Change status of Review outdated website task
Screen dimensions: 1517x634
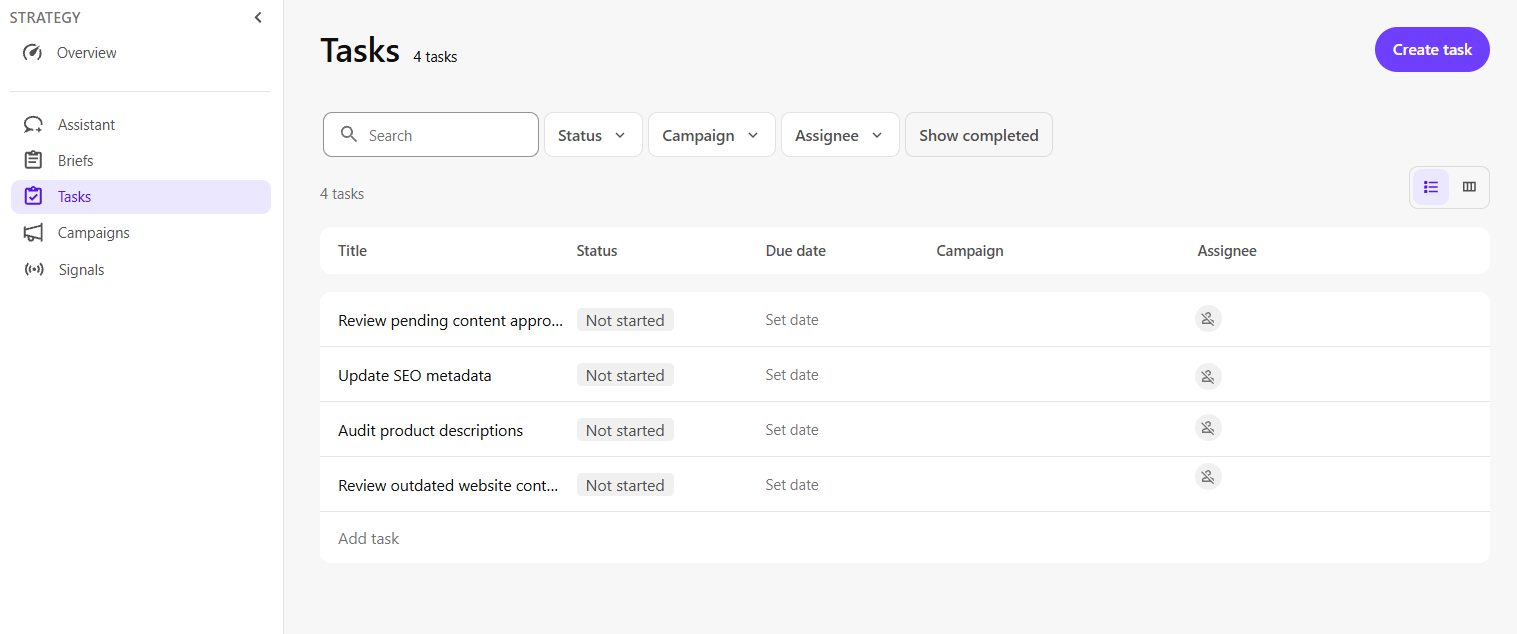click(625, 485)
